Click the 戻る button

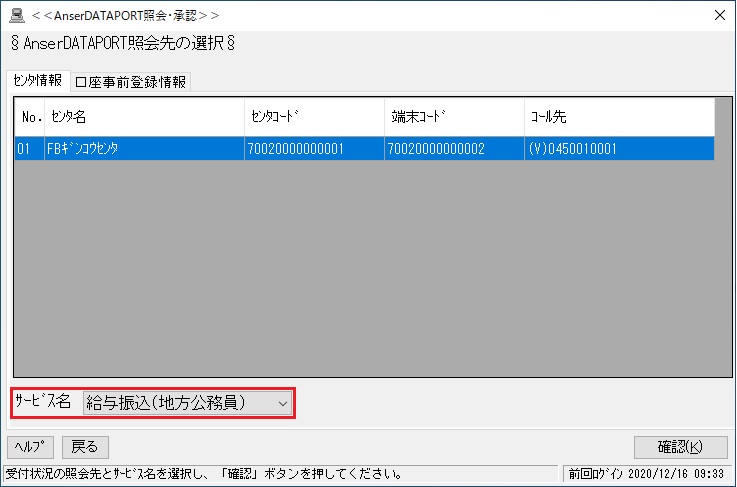[85, 447]
